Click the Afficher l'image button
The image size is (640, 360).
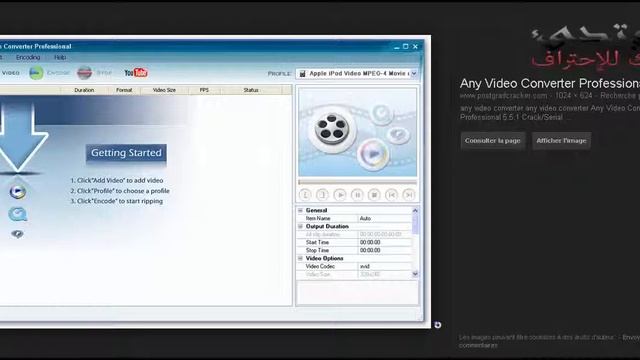point(561,141)
